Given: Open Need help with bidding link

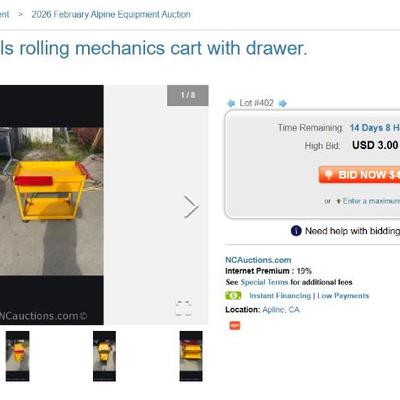Looking at the screenshot, I should 352,231.
